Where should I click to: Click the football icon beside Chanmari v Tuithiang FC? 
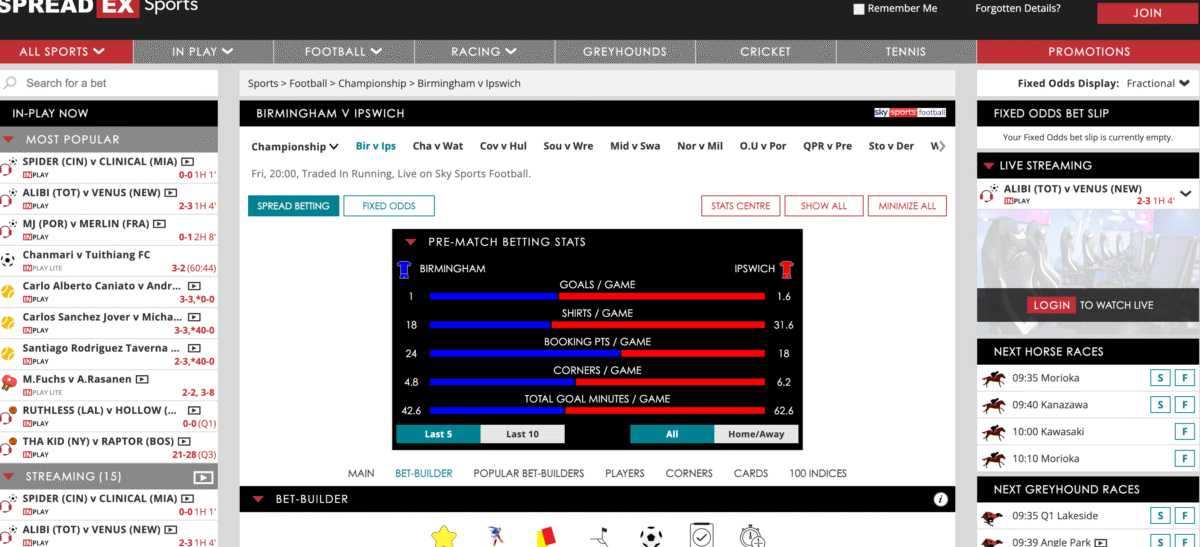pyautogui.click(x=8, y=260)
